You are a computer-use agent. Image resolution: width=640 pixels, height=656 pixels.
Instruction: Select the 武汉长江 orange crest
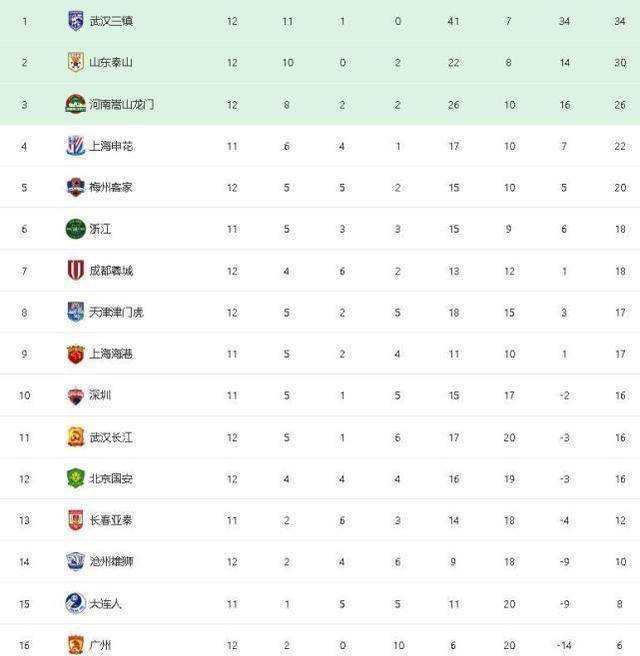pyautogui.click(x=76, y=437)
